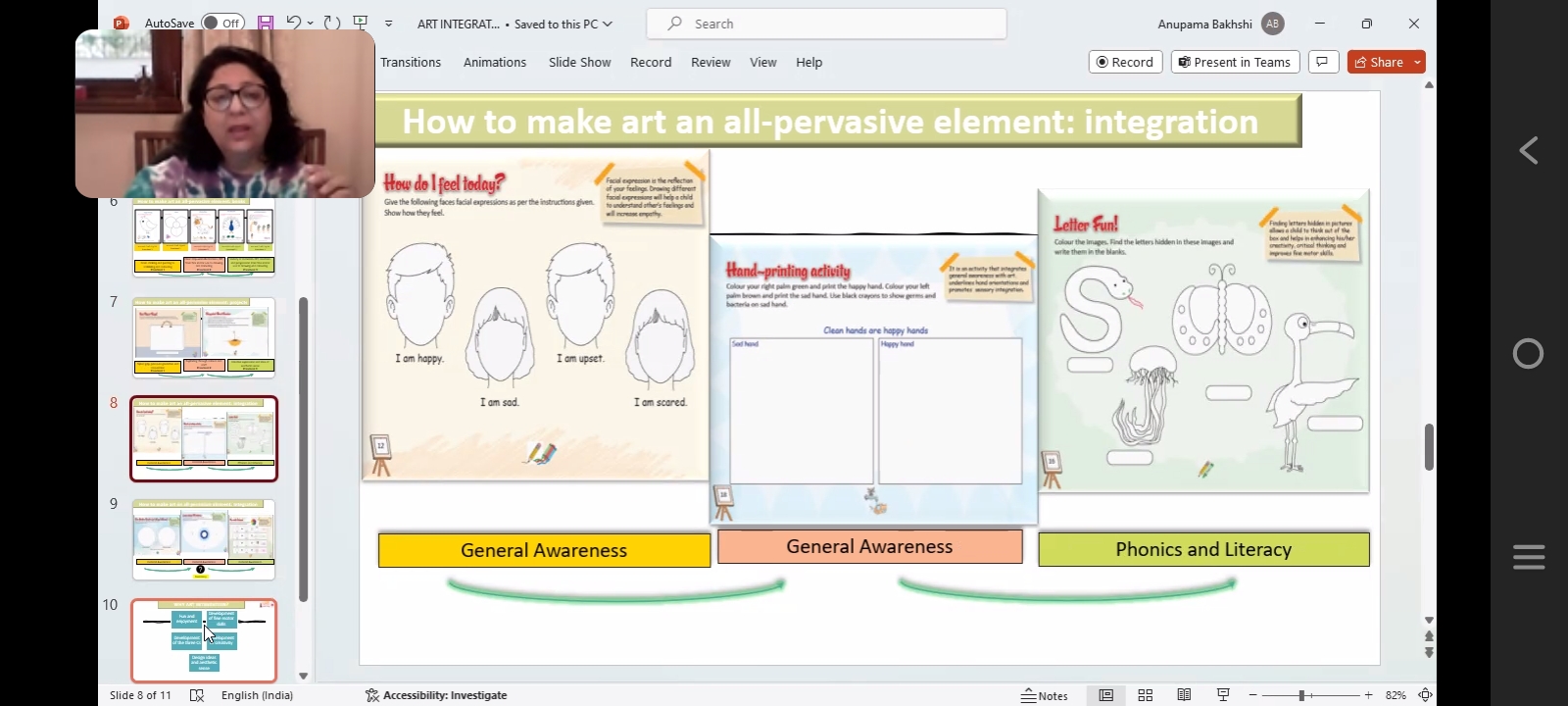Click Present in Teams button
1568x706 pixels.
pos(1235,62)
